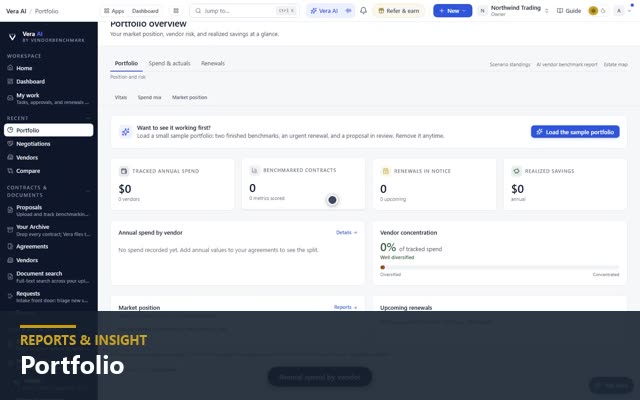Open the Vera AI assistant button
This screenshot has height=400, width=640.
(x=324, y=11)
